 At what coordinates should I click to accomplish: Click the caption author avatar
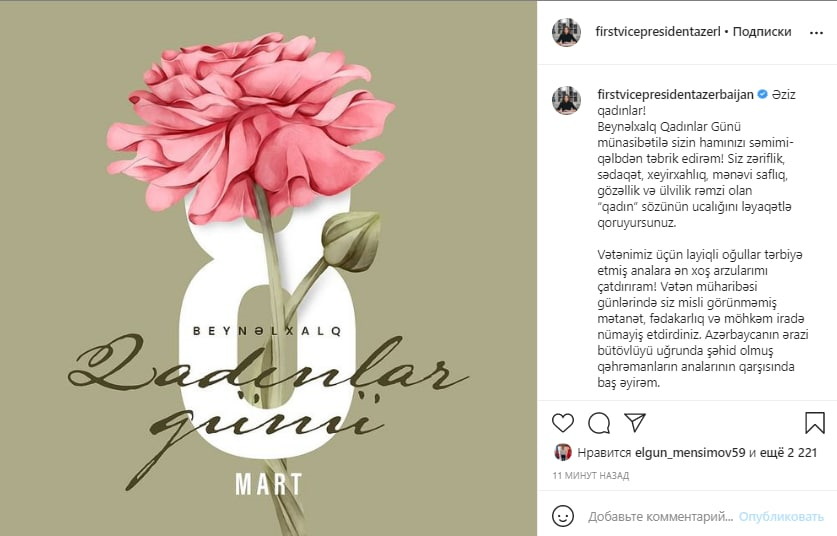click(x=566, y=100)
